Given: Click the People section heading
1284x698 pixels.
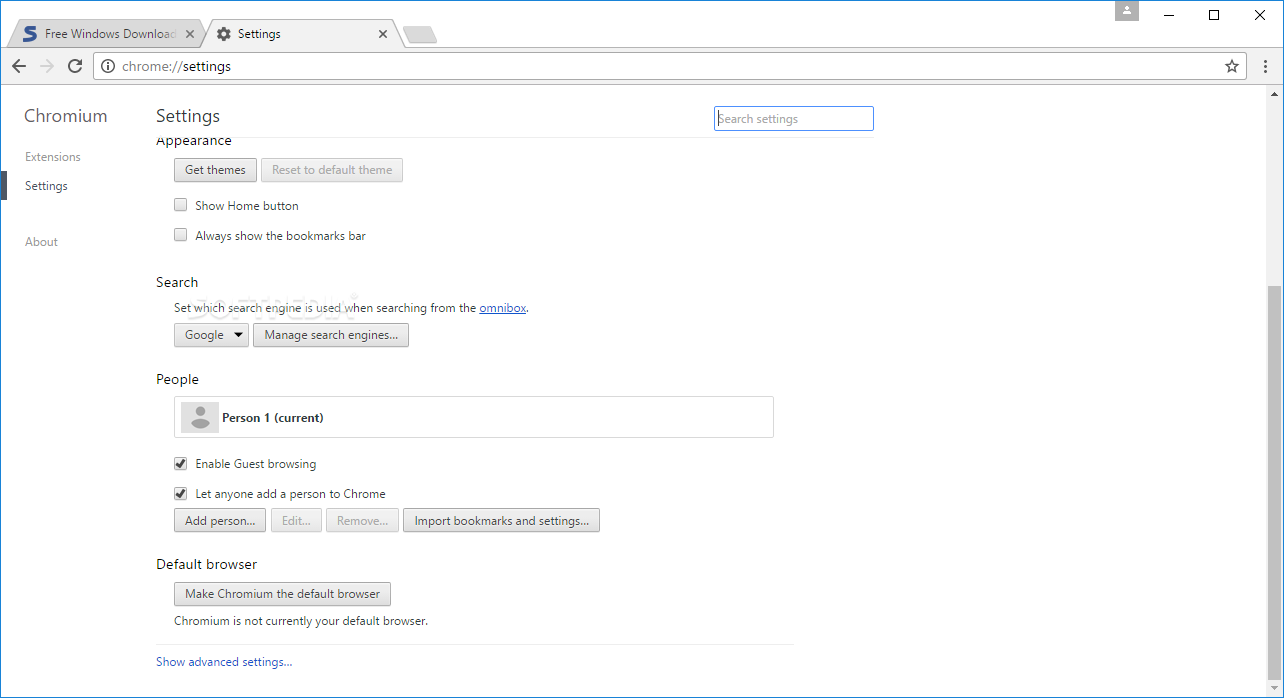Looking at the screenshot, I should click(x=177, y=379).
